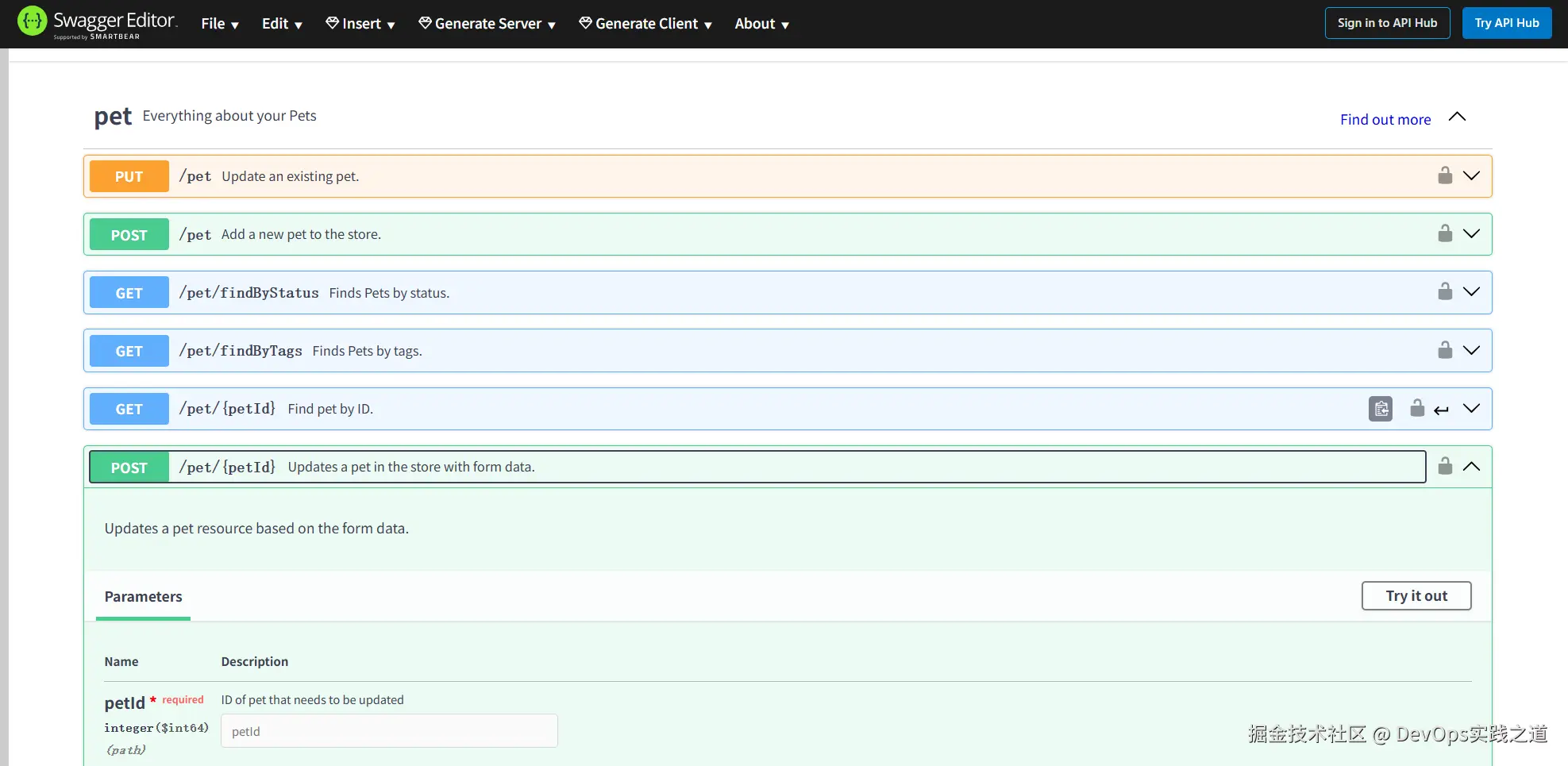
Task: Click the /pet/findByTags path text
Action: [241, 351]
